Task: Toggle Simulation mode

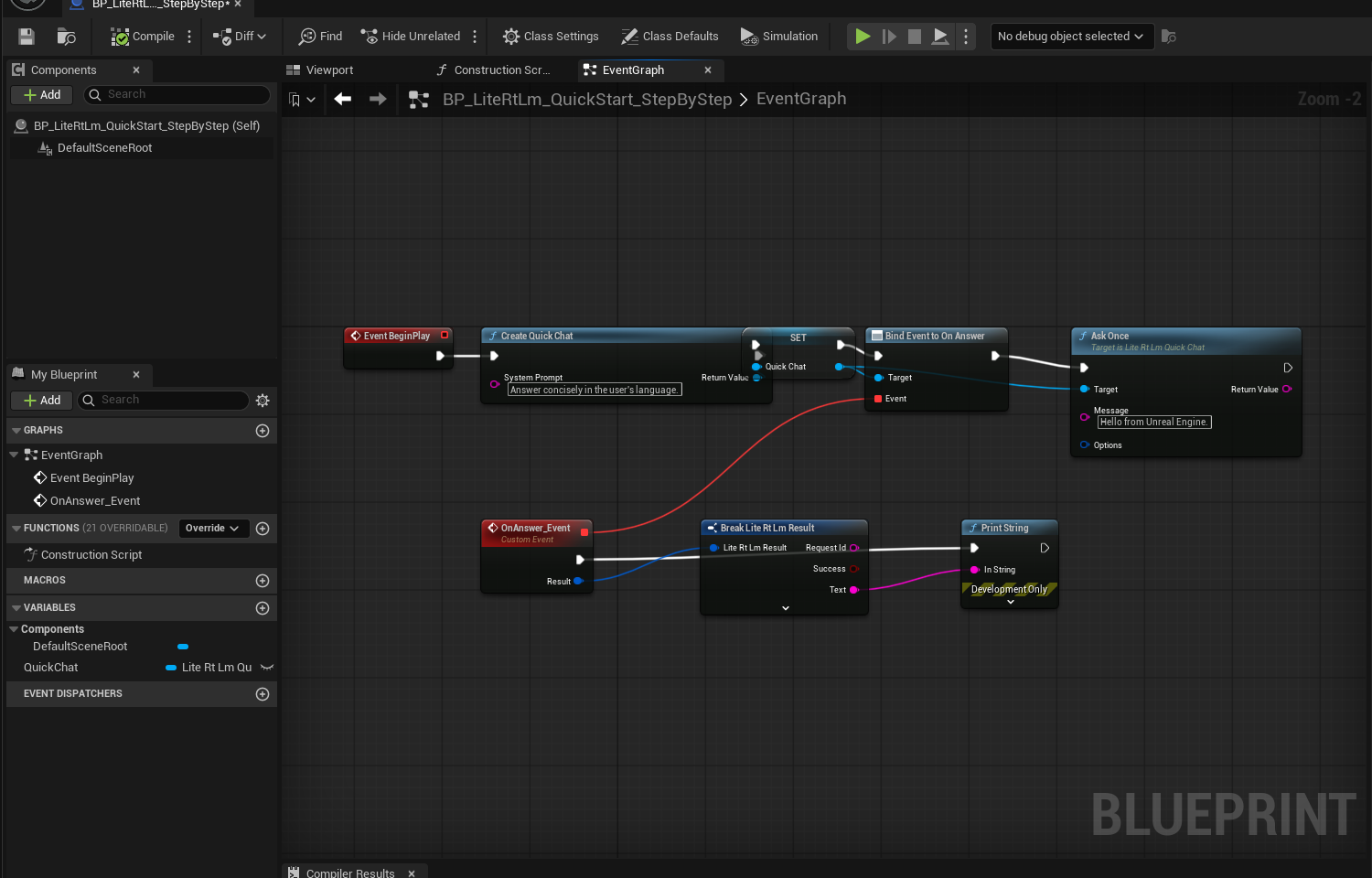Action: (x=779, y=37)
